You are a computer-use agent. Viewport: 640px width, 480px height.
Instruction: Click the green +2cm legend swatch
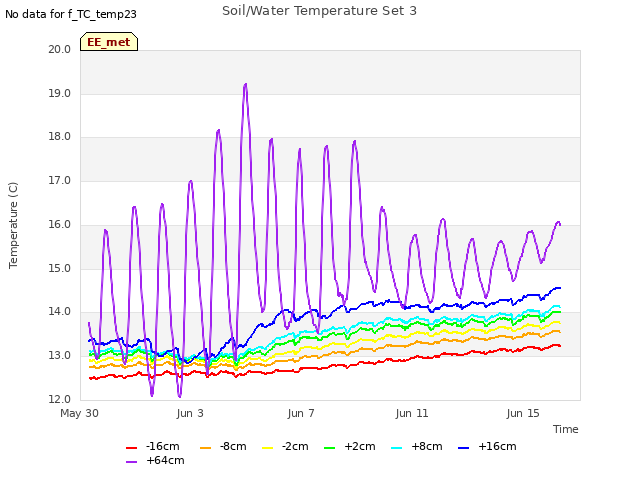click(329, 448)
